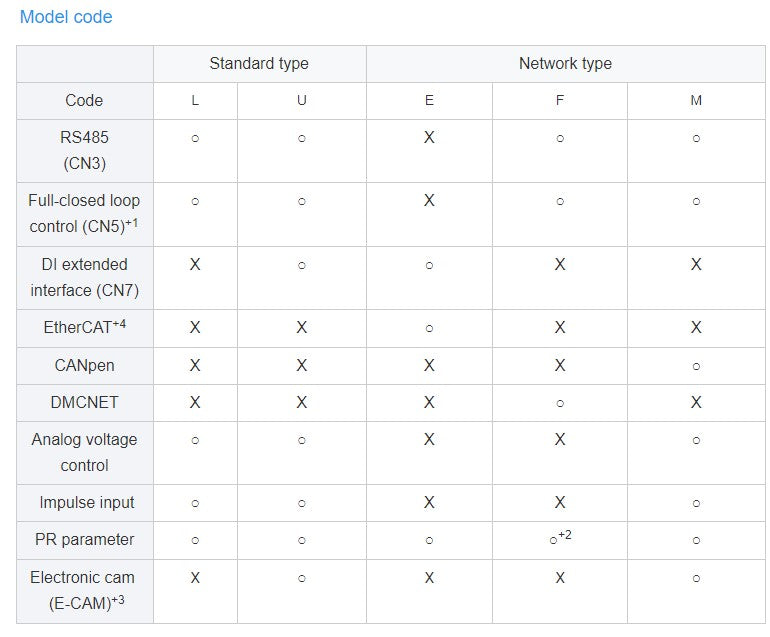Select the "RS485 (CN3)" row label
The width and height of the screenshot is (770, 637).
pos(84,150)
